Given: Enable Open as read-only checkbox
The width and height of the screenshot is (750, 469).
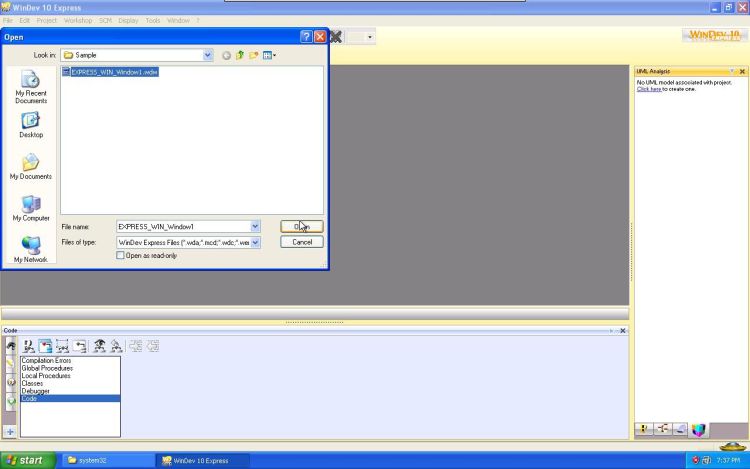Looking at the screenshot, I should (x=121, y=256).
